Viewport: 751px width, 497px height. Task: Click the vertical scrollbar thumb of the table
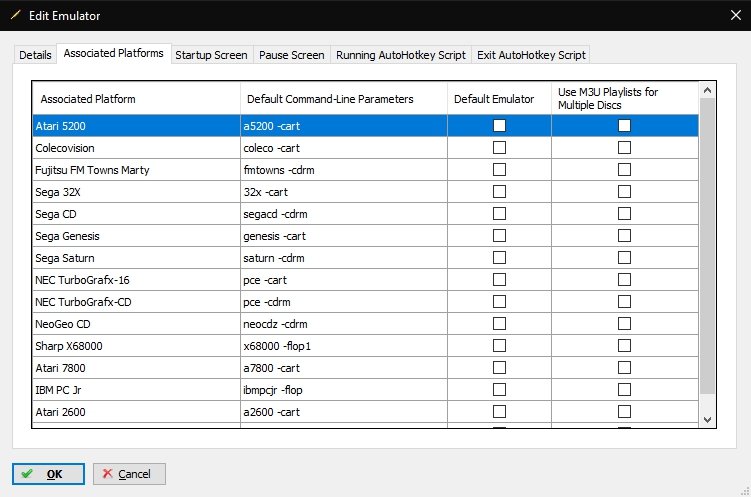(x=707, y=246)
